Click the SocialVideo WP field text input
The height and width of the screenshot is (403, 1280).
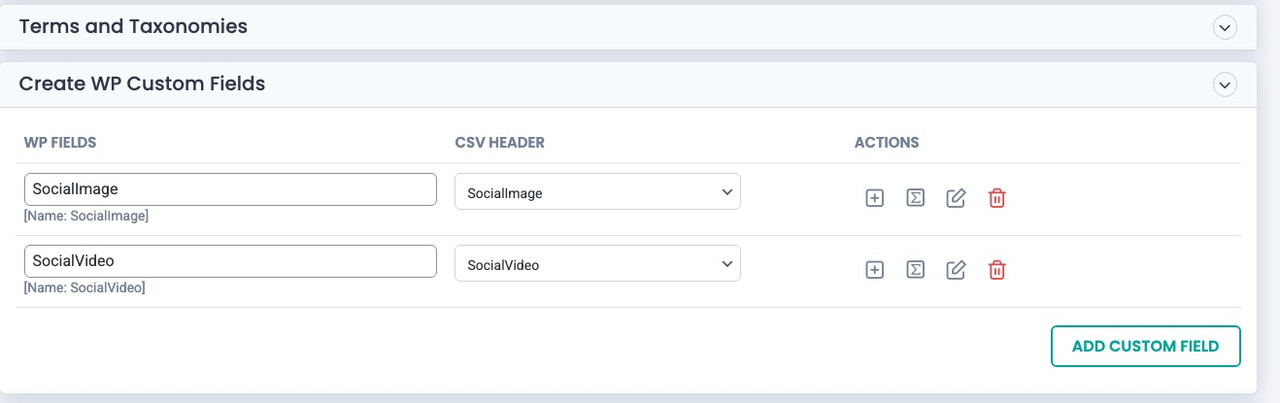(x=230, y=261)
